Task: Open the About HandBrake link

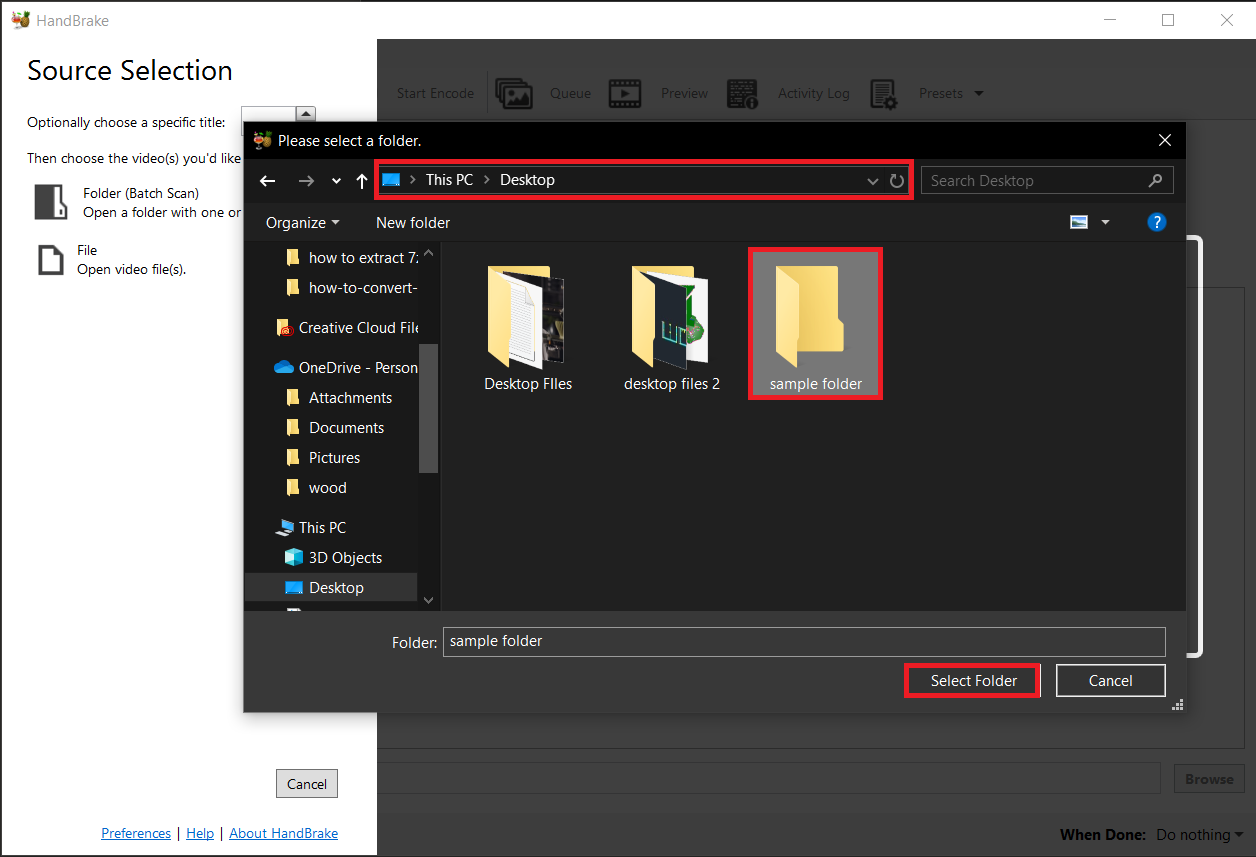Action: click(x=283, y=832)
